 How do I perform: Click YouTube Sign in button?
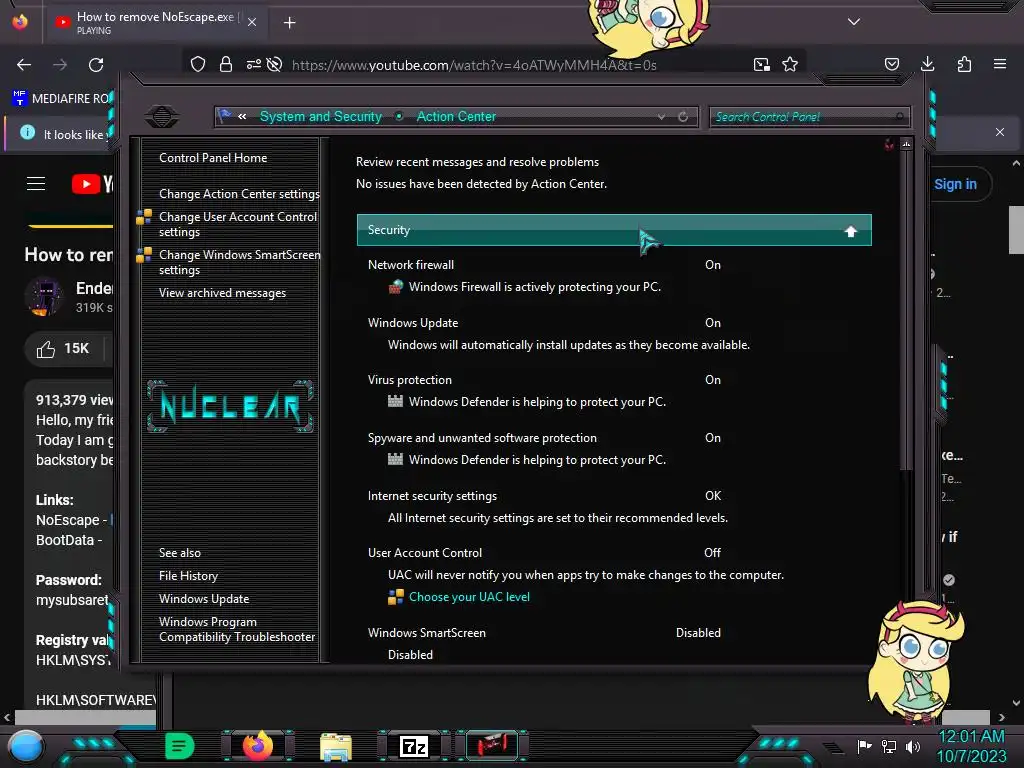click(x=955, y=184)
